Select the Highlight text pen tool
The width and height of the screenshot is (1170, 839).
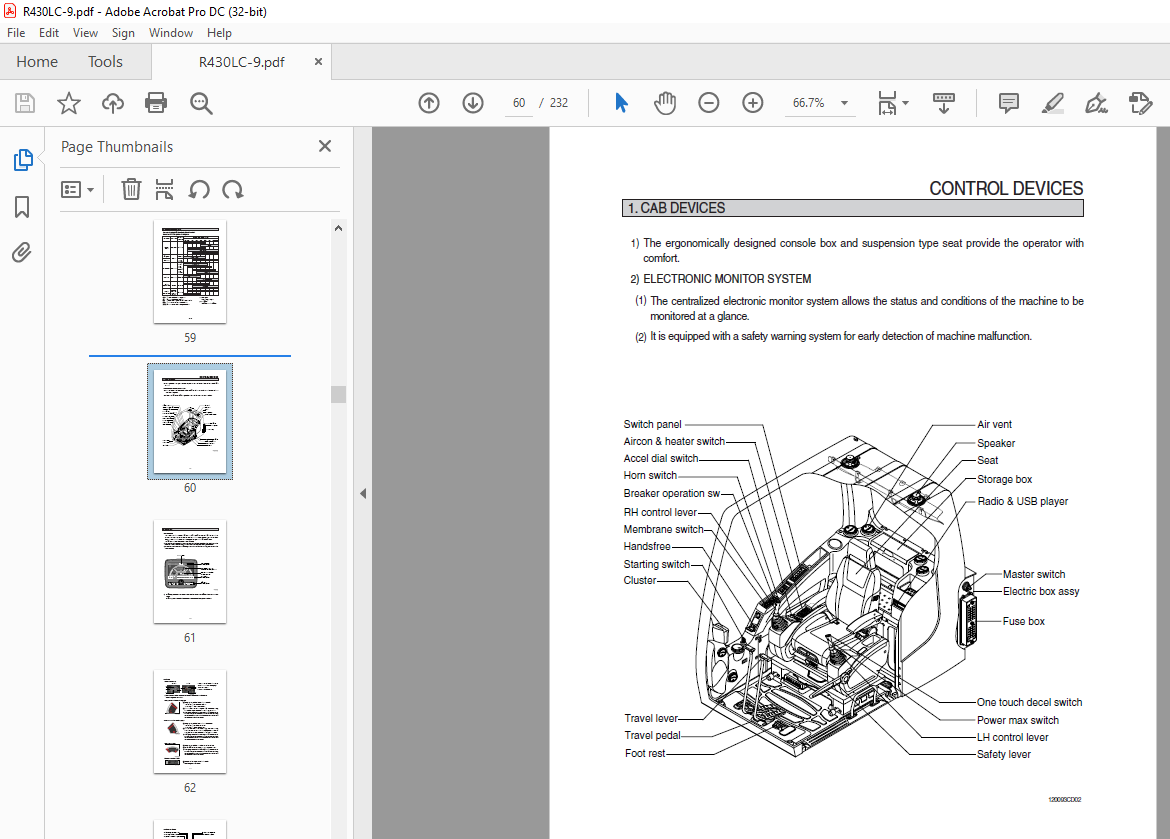pyautogui.click(x=1053, y=103)
